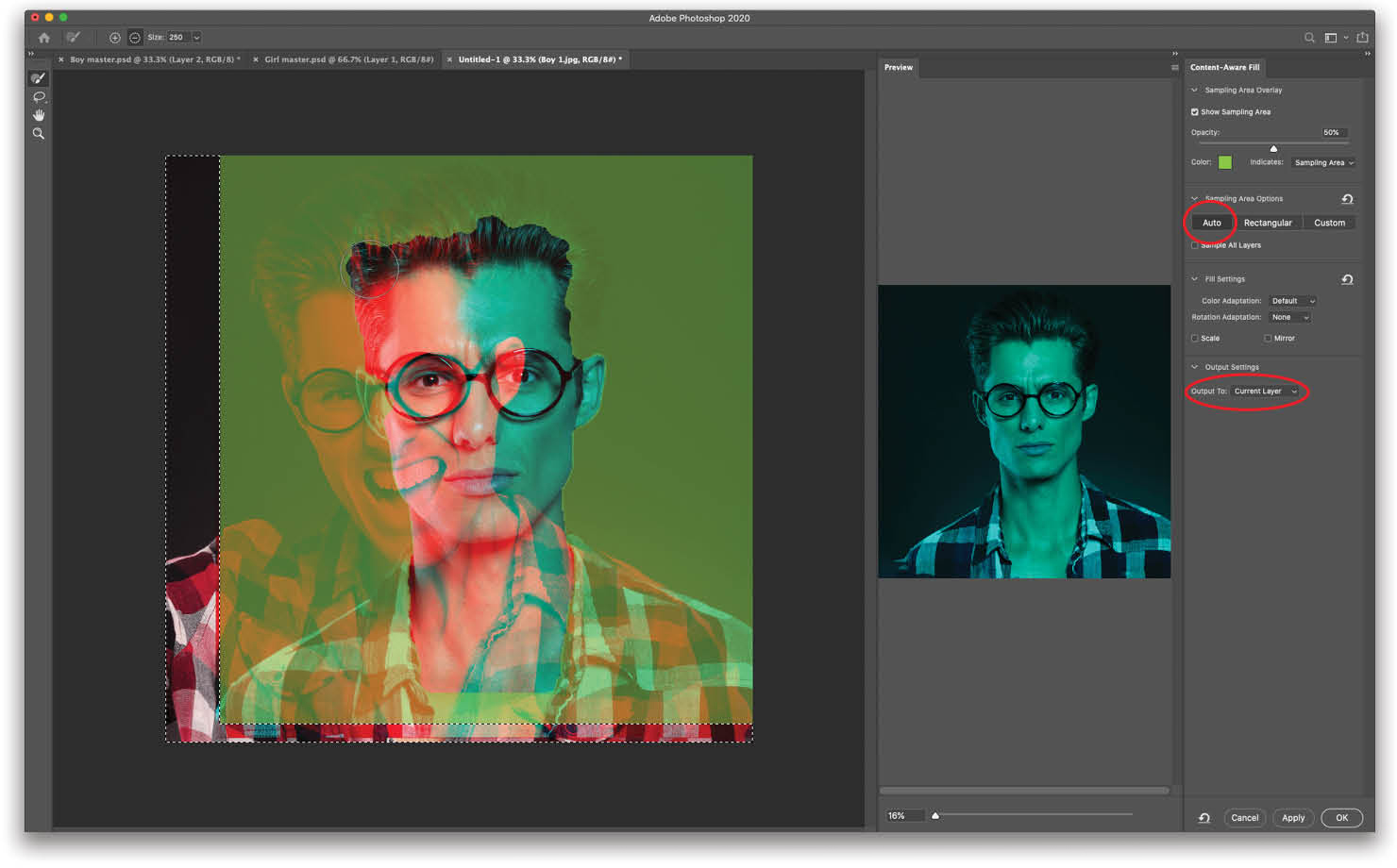Image resolution: width=1397 pixels, height=868 pixels.
Task: Reset the Fill Settings to defaults
Action: pyautogui.click(x=1348, y=278)
